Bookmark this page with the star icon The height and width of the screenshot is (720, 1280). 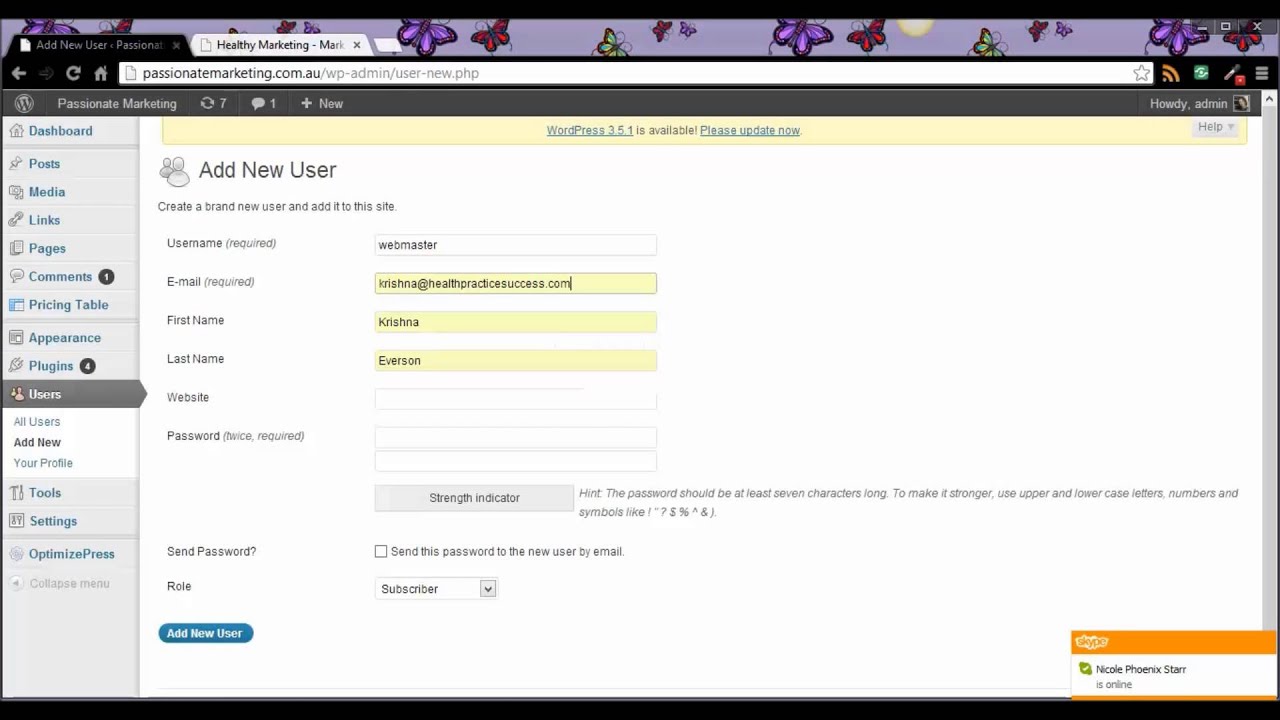[x=1141, y=73]
